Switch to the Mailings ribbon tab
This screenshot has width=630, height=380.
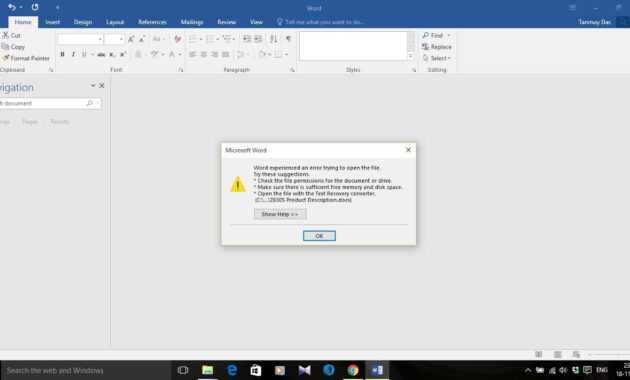click(192, 22)
